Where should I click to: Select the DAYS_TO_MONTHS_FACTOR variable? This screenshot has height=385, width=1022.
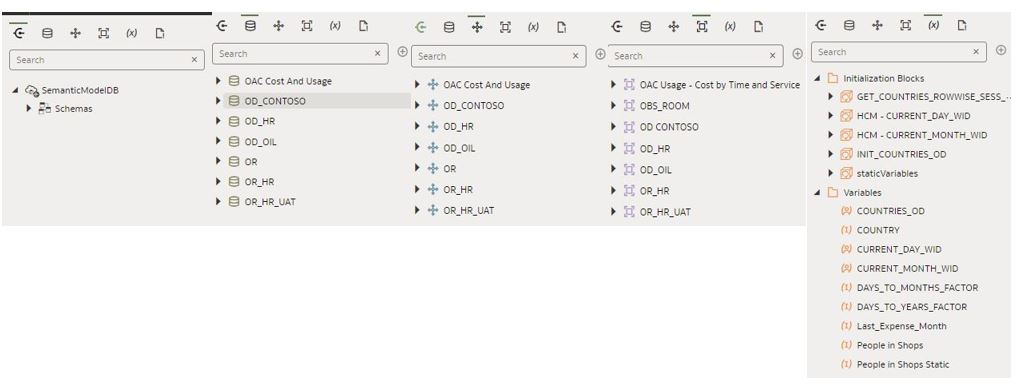coord(917,288)
